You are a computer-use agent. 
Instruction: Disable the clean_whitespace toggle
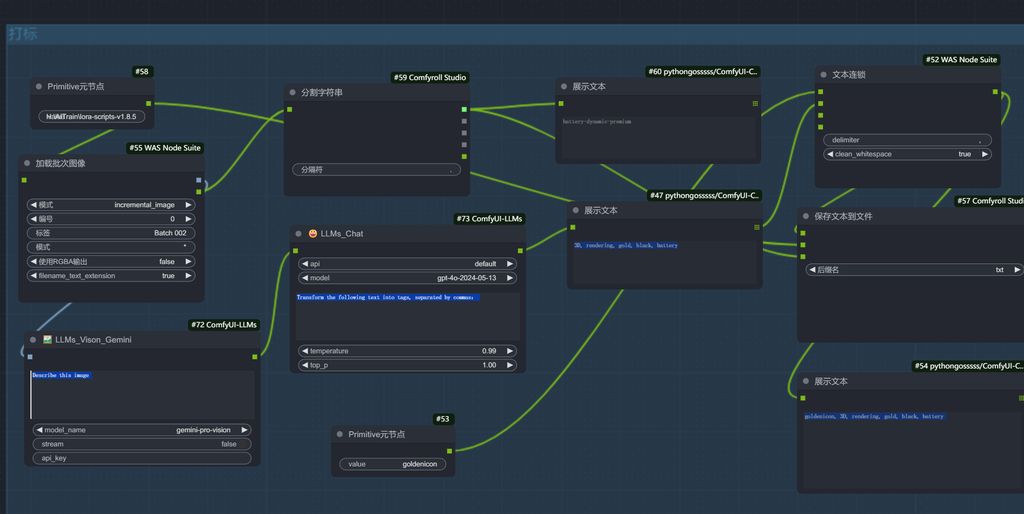coord(907,154)
